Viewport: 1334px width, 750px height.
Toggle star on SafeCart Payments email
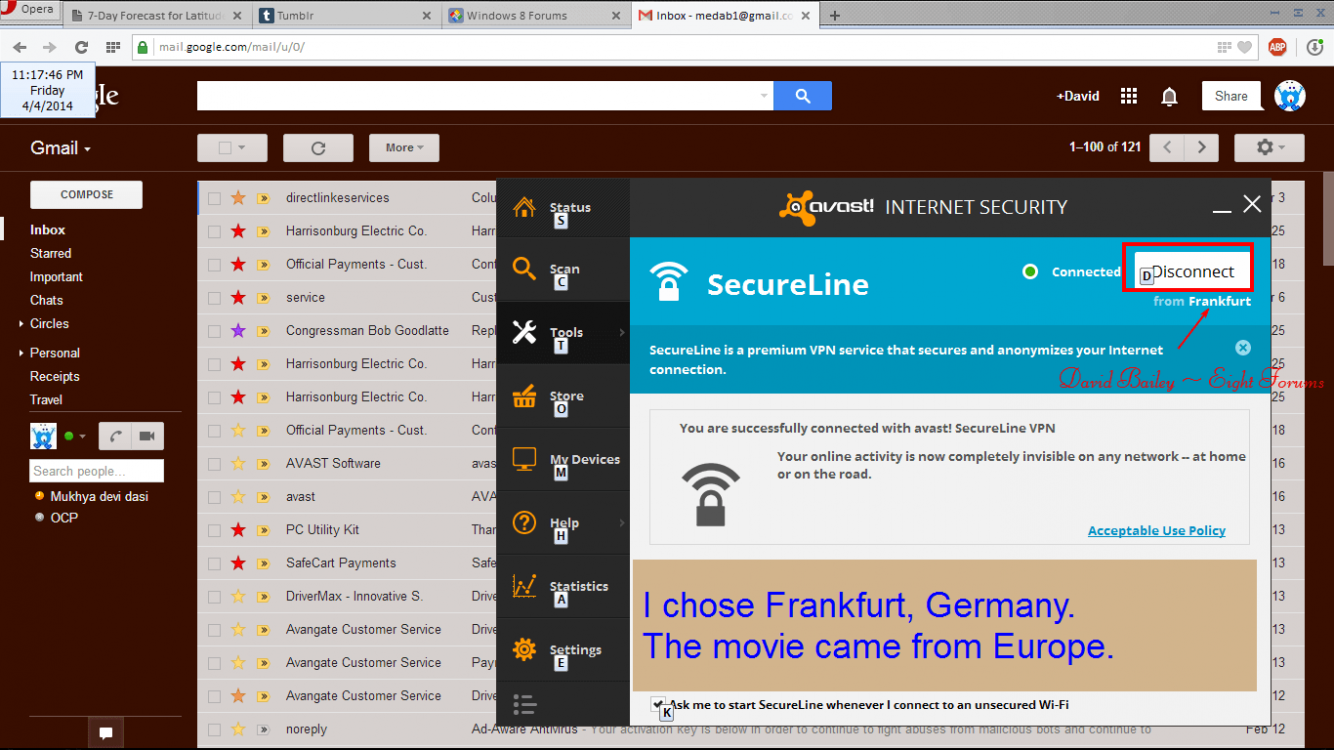tap(238, 563)
